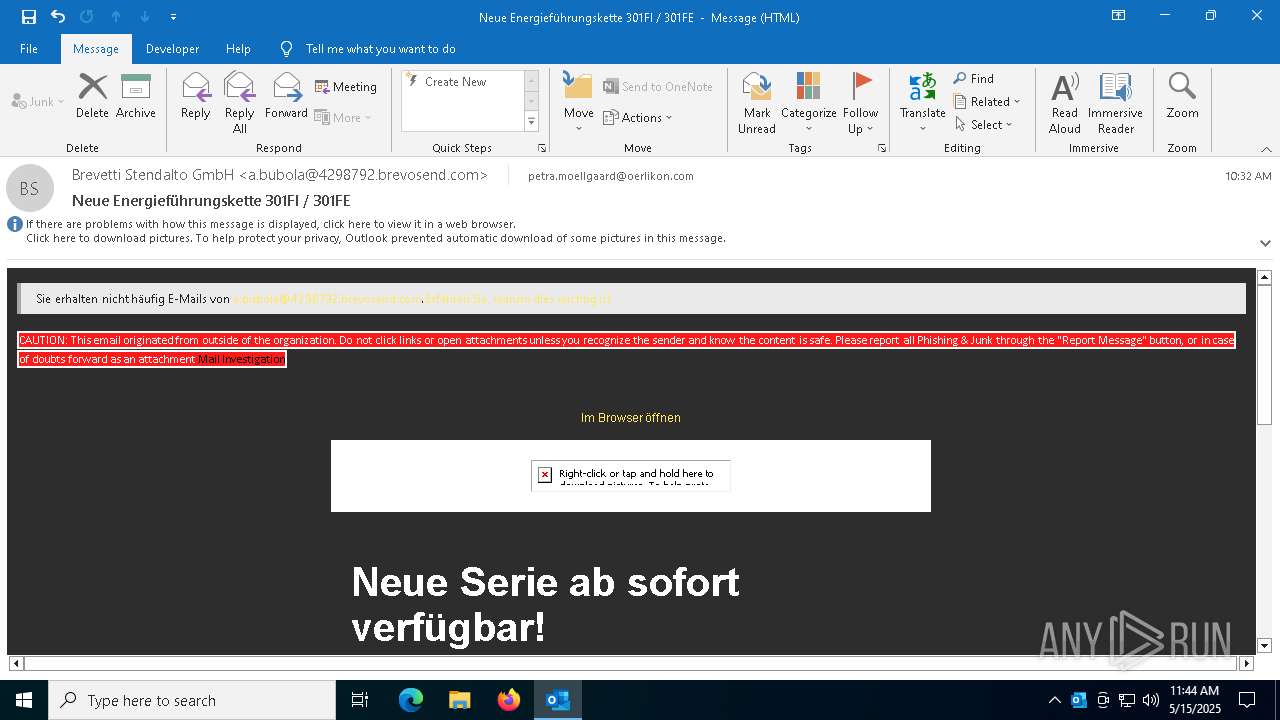Expand the More respond options
Viewport: 1280px width, 720px height.
(343, 117)
